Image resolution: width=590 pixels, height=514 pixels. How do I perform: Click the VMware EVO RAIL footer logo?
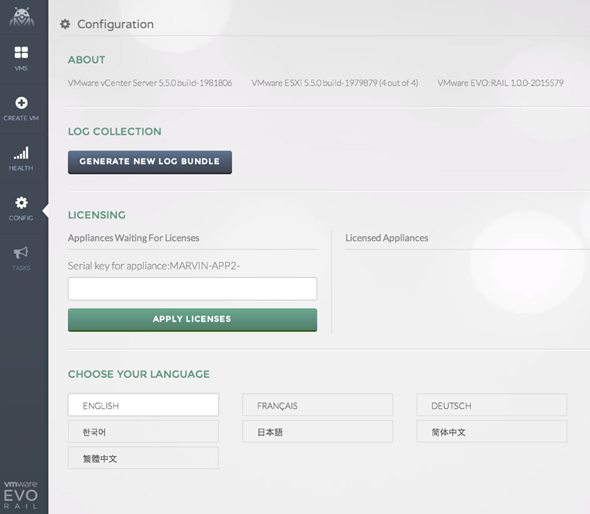(x=21, y=495)
